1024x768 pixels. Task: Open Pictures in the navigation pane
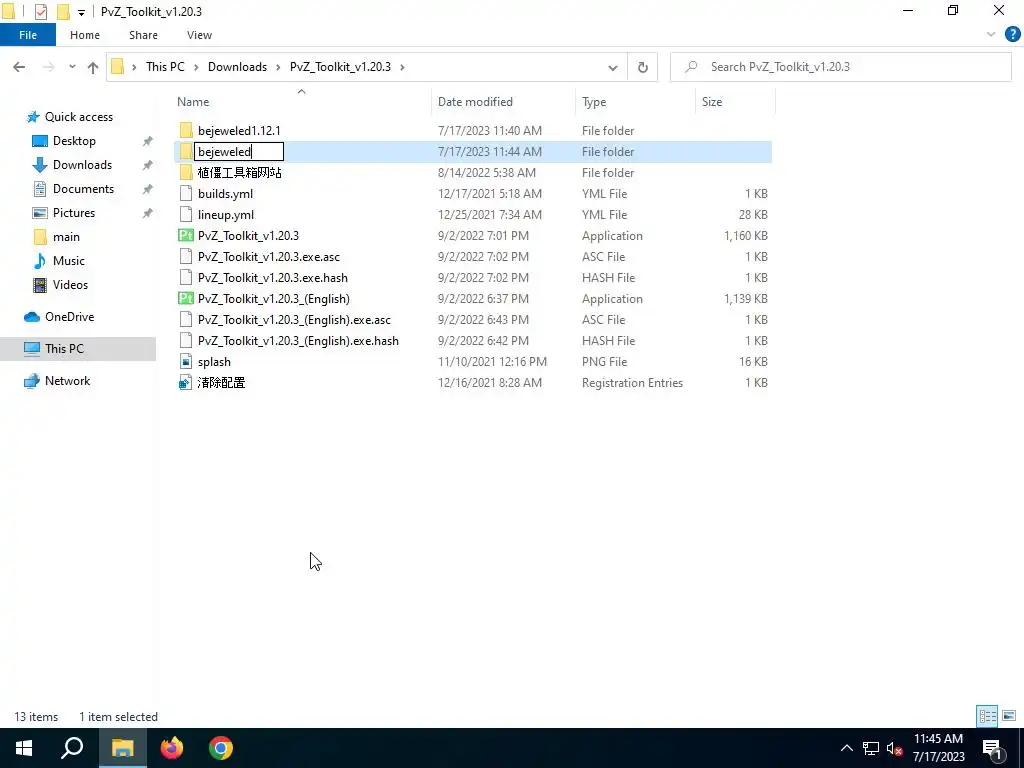pyautogui.click(x=74, y=213)
